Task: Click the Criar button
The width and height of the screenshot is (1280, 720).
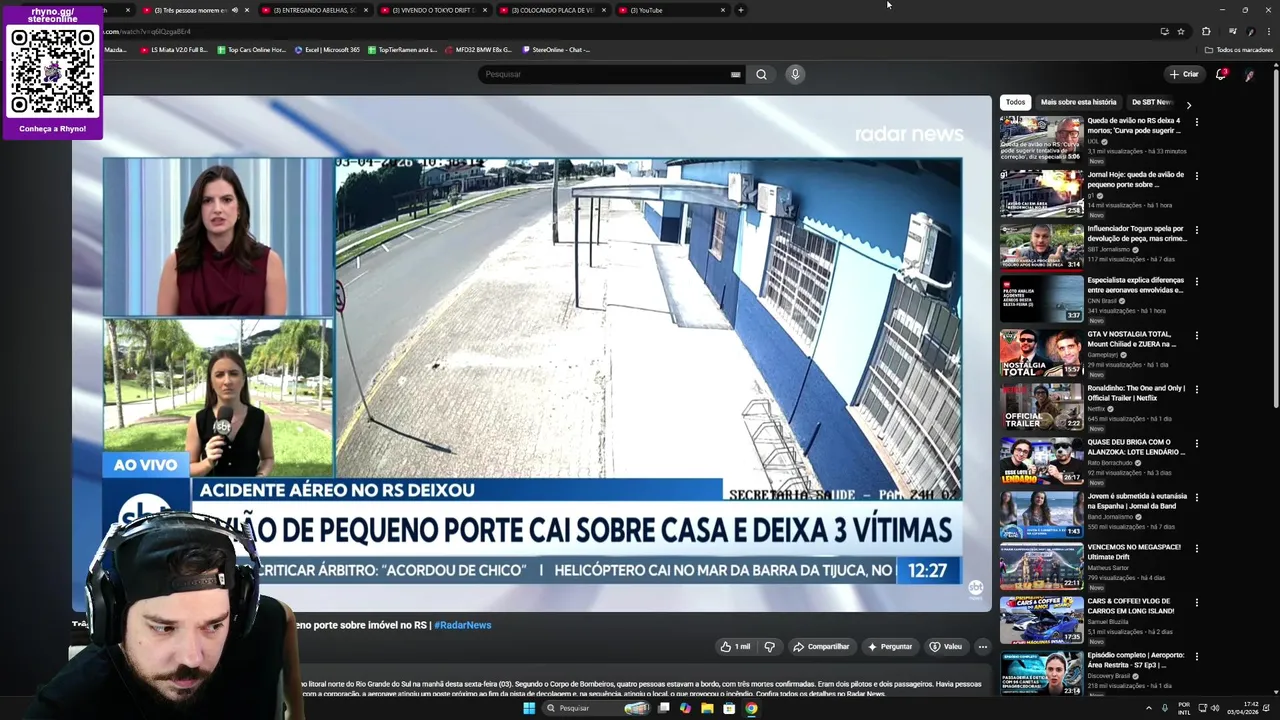Action: (x=1184, y=74)
